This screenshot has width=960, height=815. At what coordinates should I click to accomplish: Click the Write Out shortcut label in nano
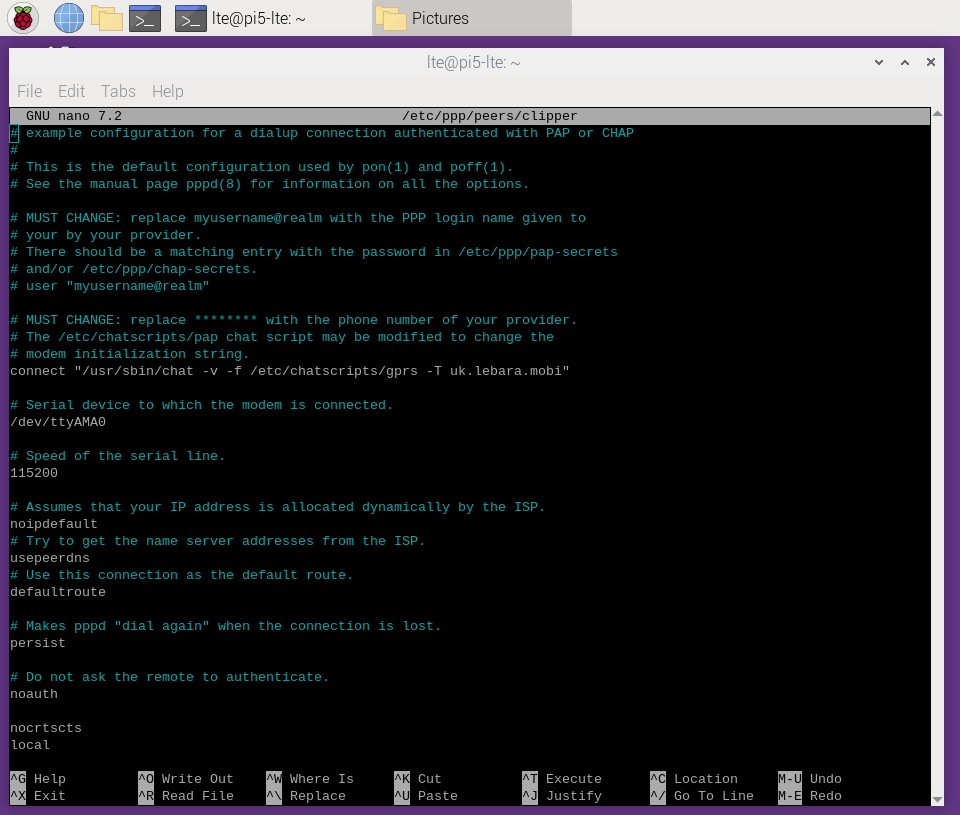pos(197,779)
